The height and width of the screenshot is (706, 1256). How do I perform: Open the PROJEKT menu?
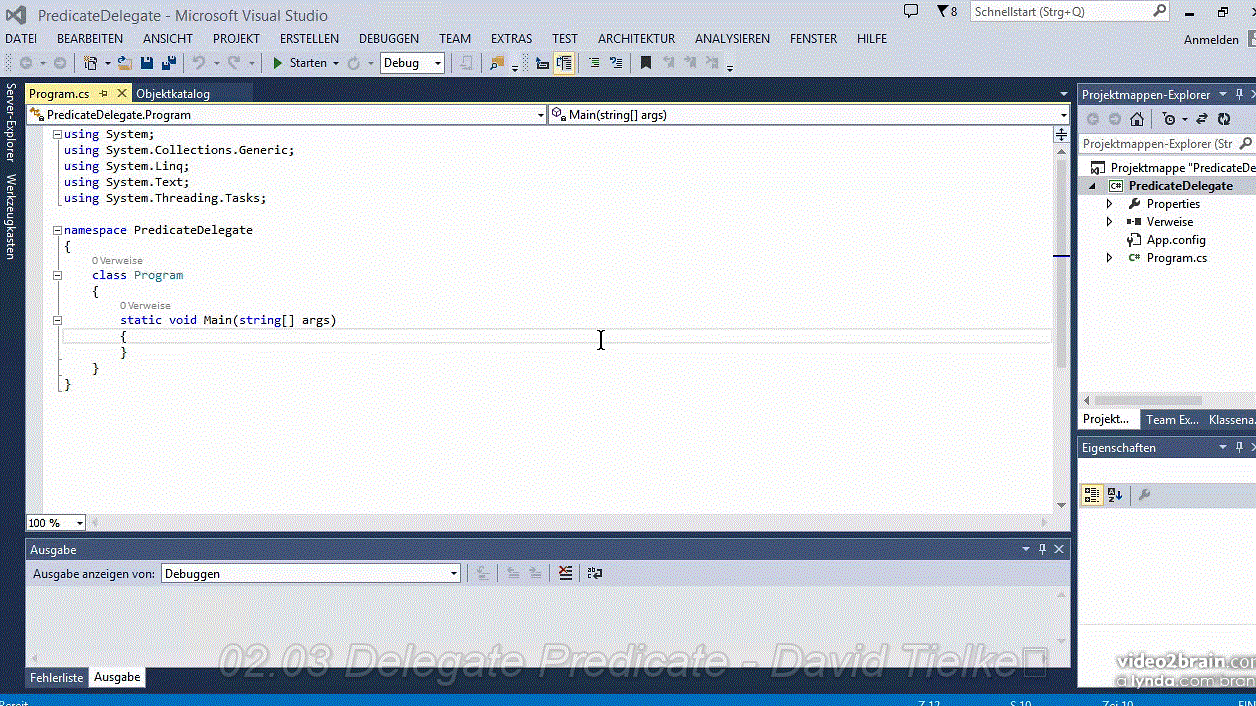tap(236, 39)
